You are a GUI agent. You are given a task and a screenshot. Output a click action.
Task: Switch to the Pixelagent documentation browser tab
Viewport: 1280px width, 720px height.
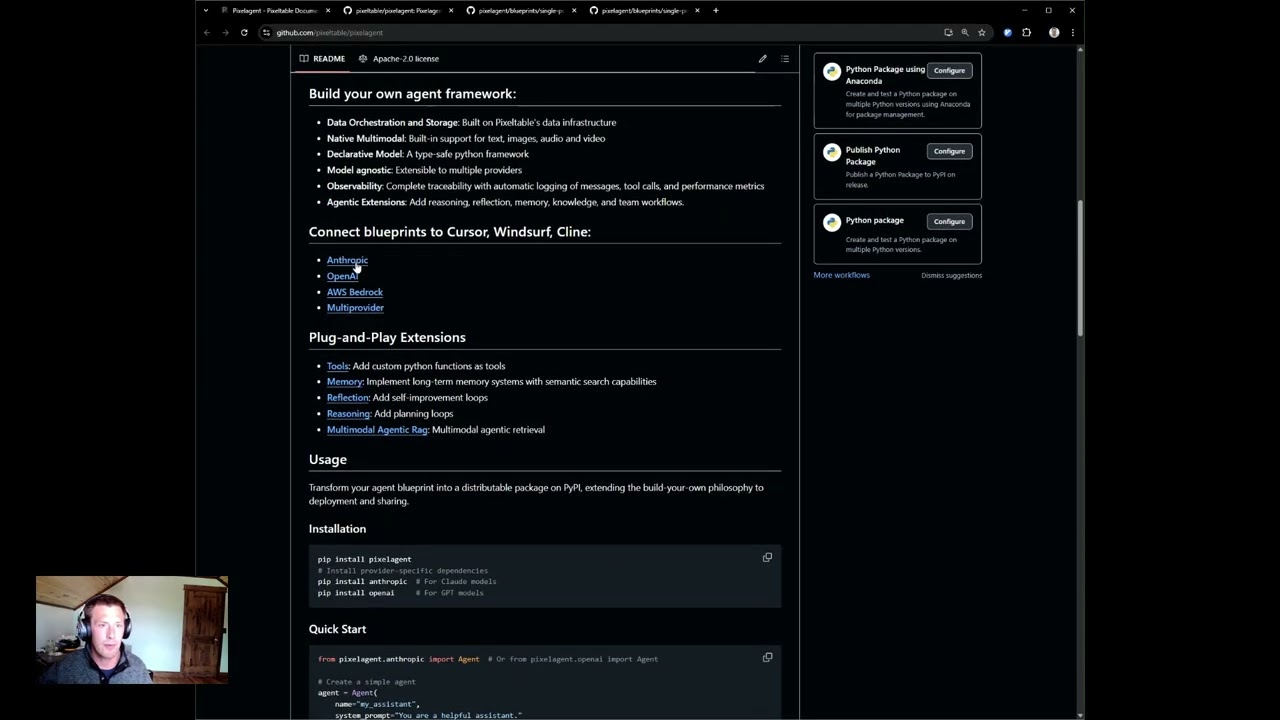(x=272, y=11)
